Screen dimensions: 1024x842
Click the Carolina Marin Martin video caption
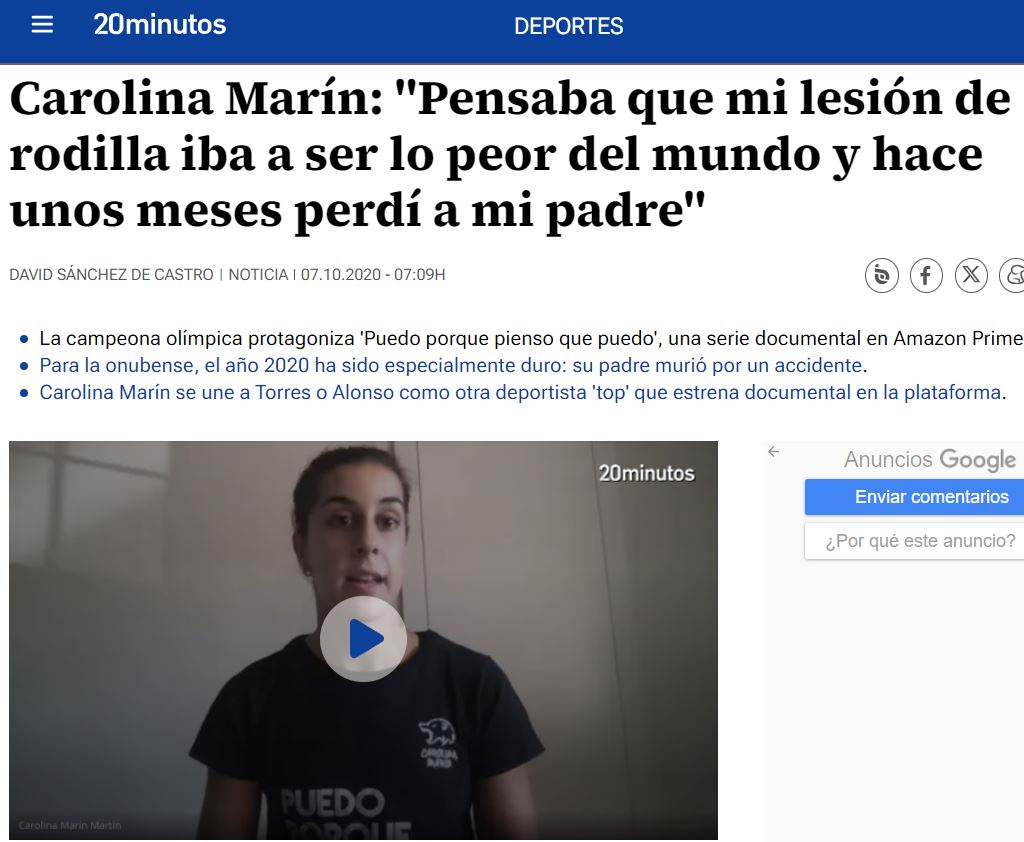pyautogui.click(x=70, y=825)
